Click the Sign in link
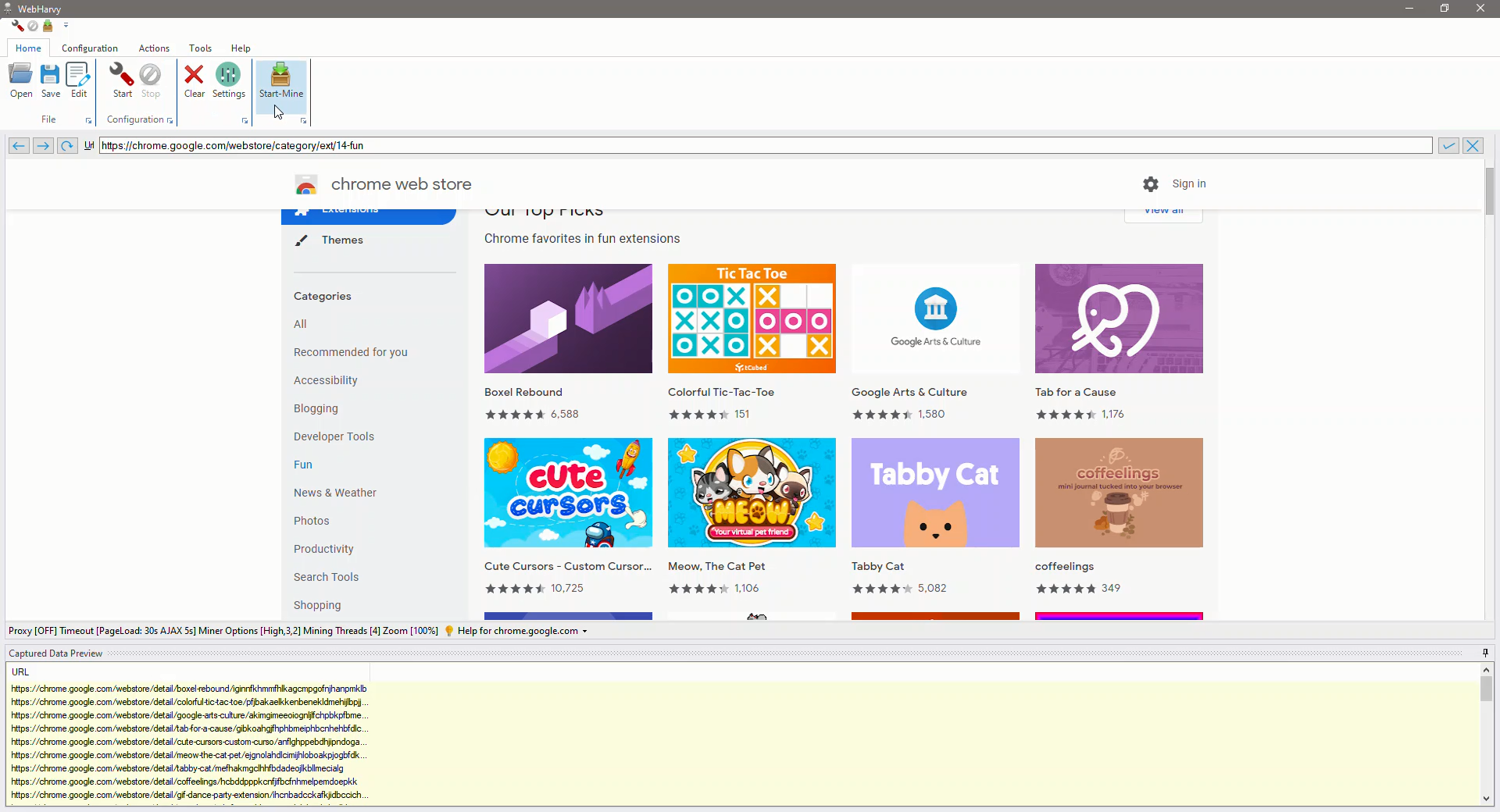 coord(1188,184)
